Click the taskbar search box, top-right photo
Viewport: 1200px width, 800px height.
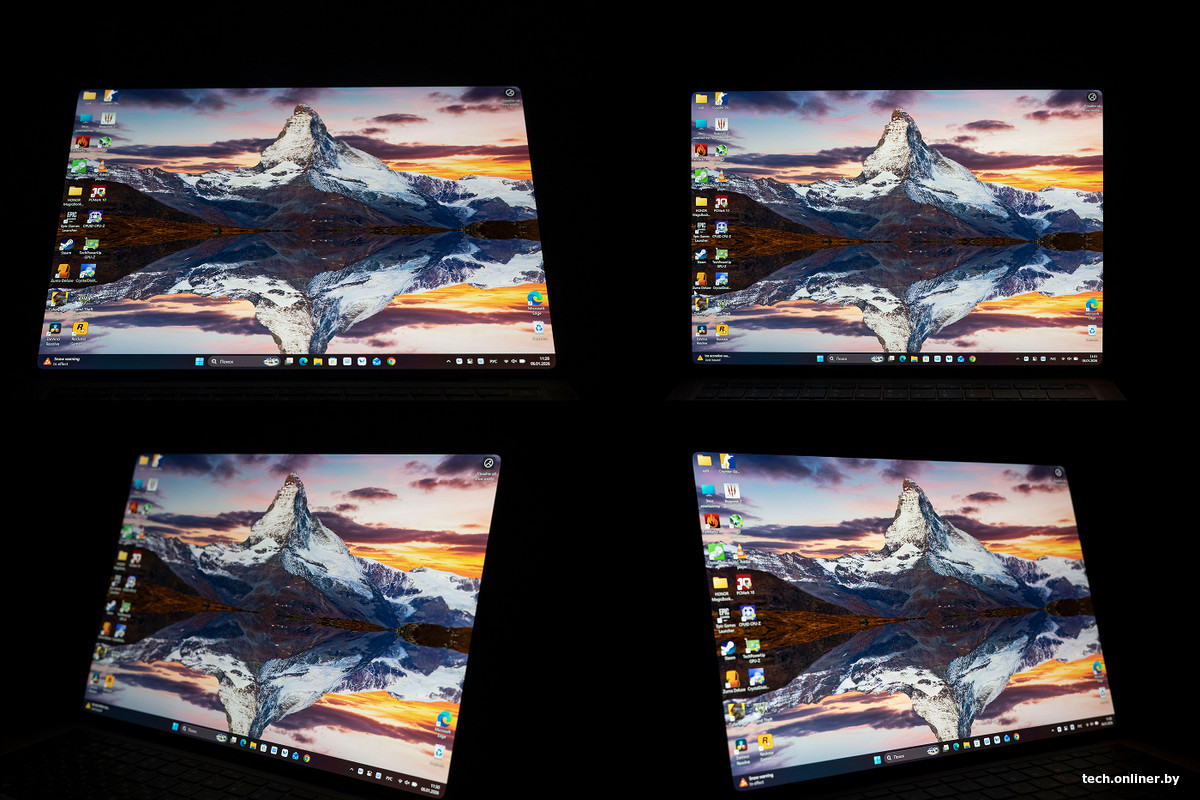pyautogui.click(x=856, y=358)
